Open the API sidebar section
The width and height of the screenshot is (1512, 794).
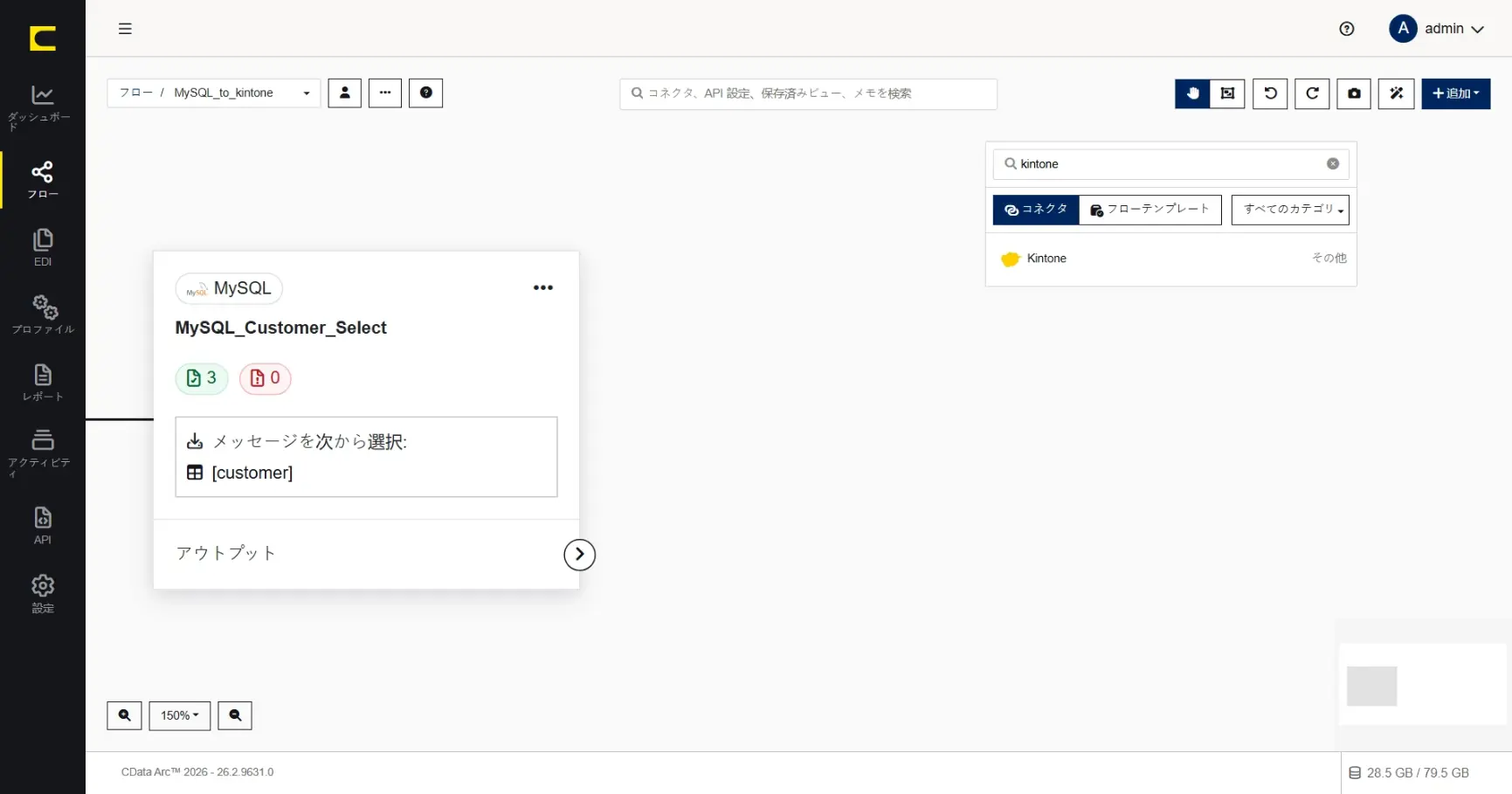(43, 526)
